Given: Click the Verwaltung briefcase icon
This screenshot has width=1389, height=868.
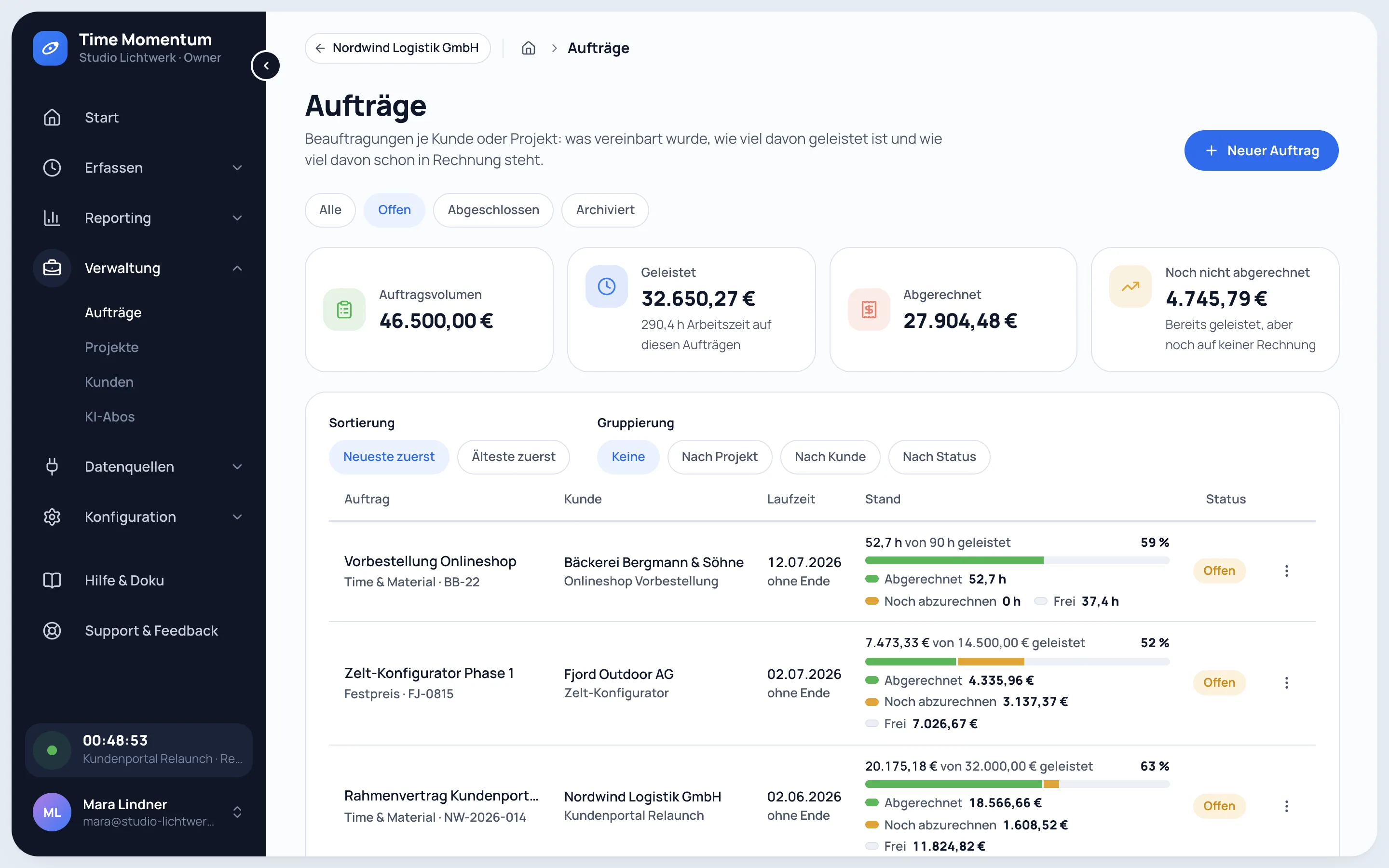Looking at the screenshot, I should 52,268.
